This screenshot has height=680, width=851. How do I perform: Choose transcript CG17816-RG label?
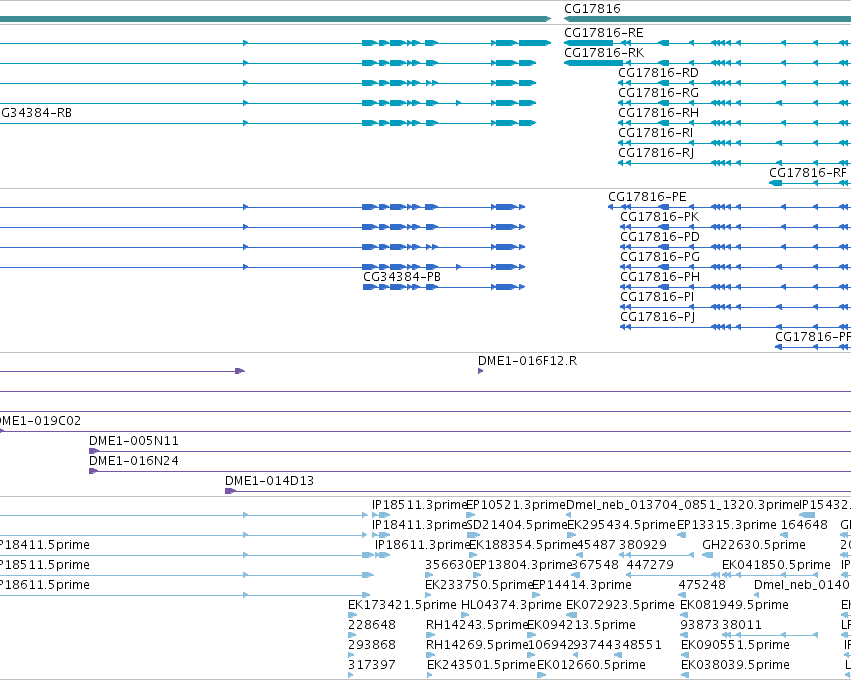click(x=658, y=93)
